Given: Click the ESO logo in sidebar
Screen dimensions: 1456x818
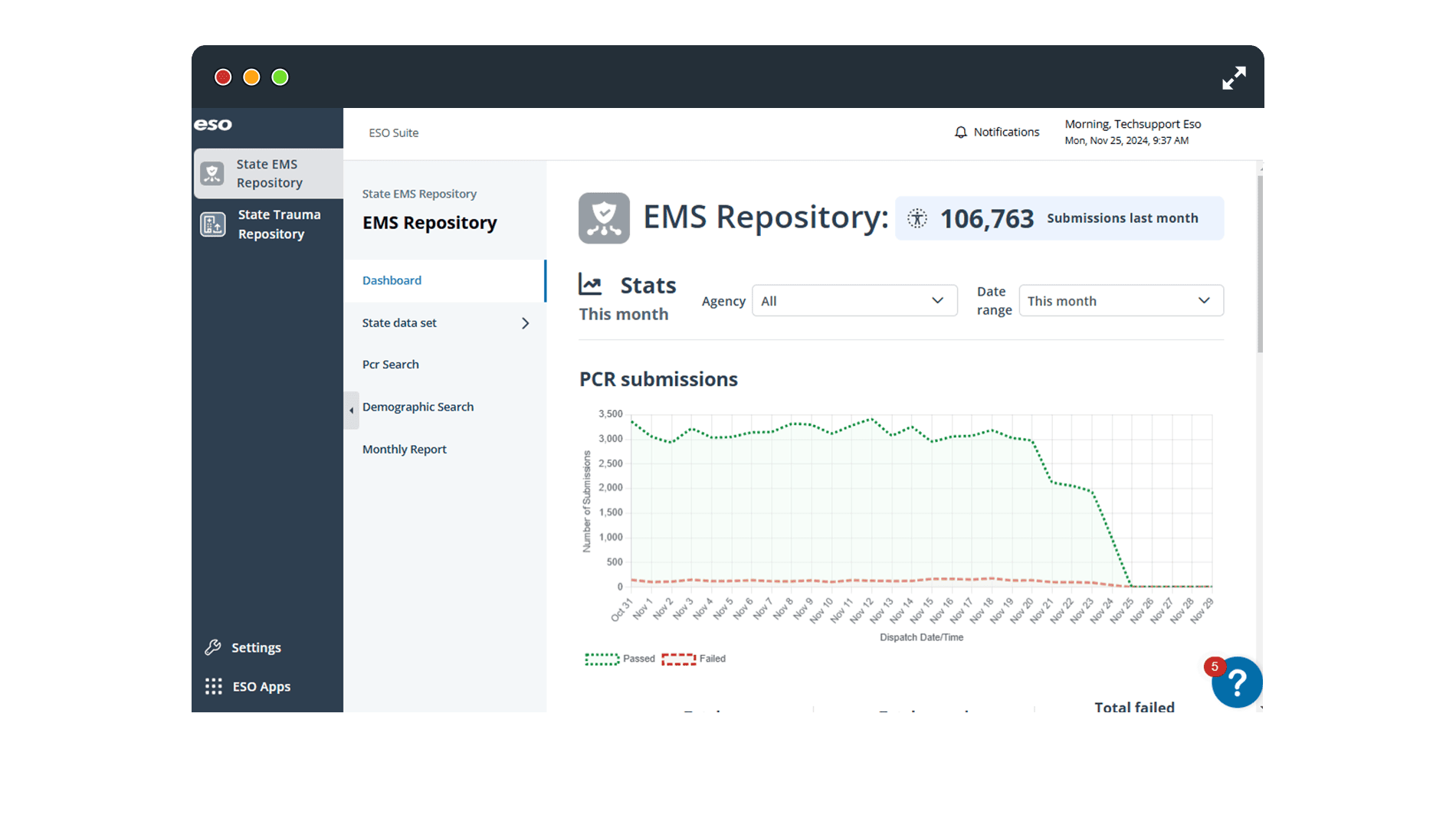Looking at the screenshot, I should (213, 125).
